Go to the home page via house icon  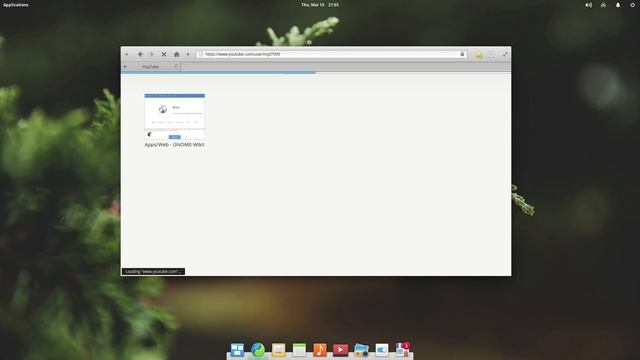tap(176, 54)
